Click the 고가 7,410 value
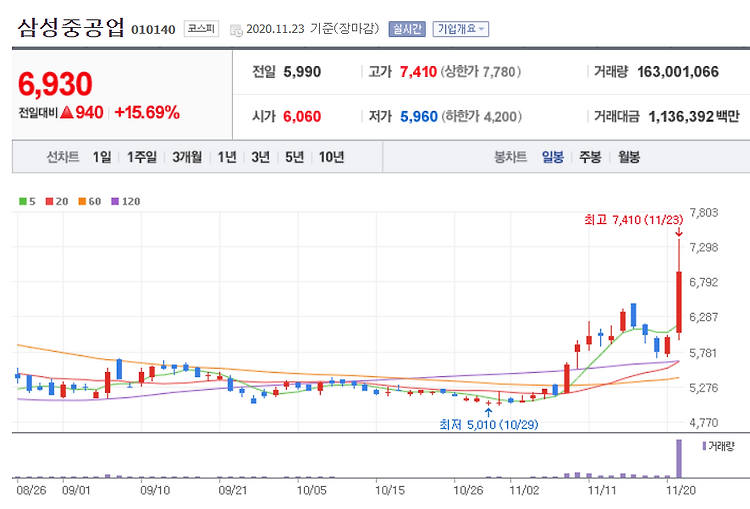750x509 pixels. [418, 72]
